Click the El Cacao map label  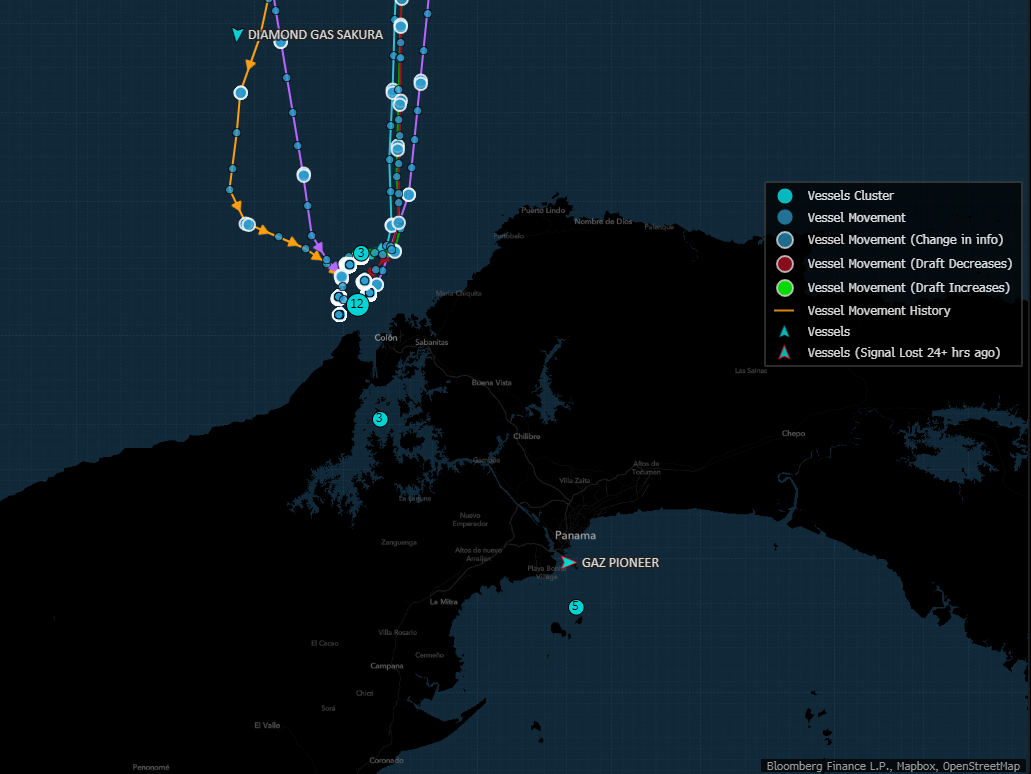(x=324, y=643)
